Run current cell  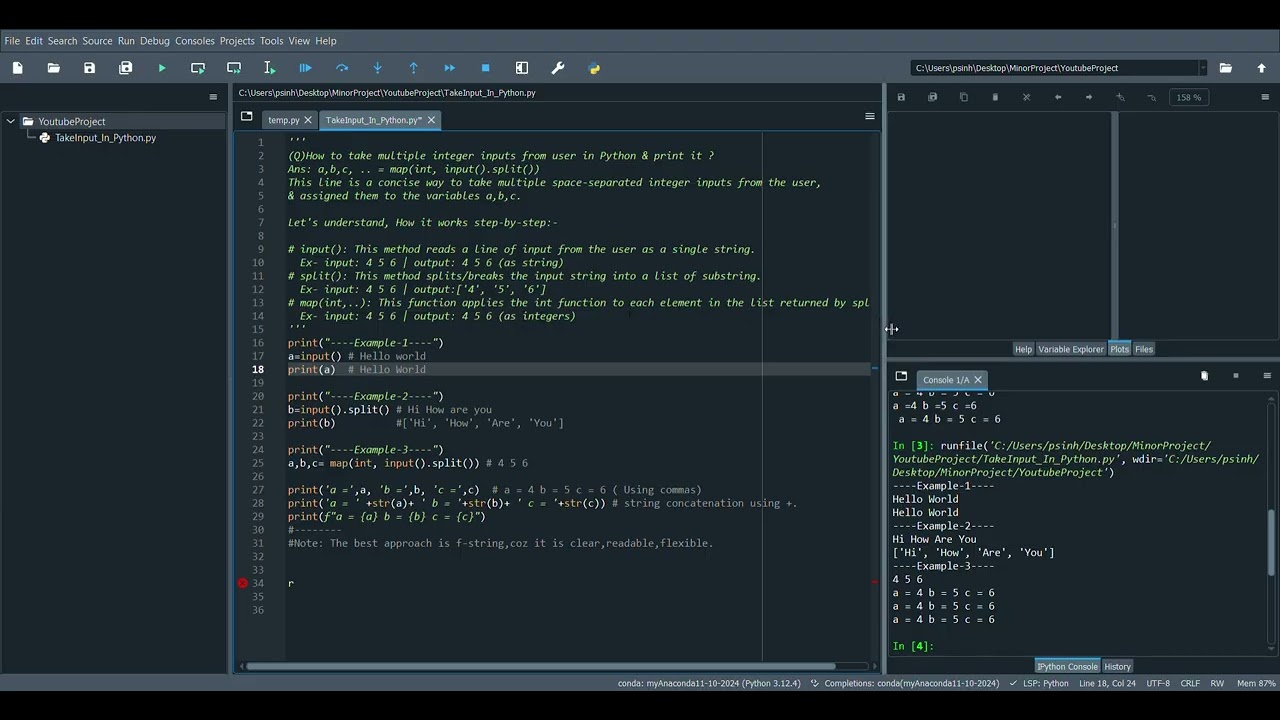(198, 68)
